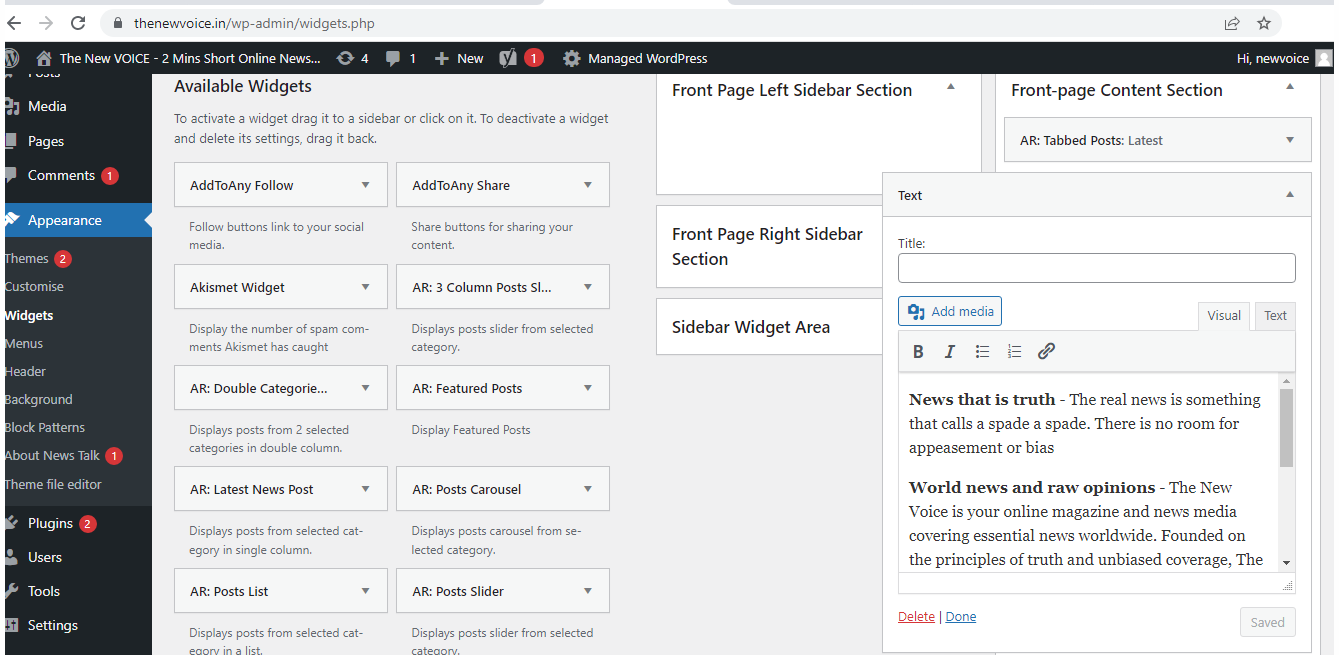
Task: Open the WordPress logo menu
Action: tap(11, 58)
